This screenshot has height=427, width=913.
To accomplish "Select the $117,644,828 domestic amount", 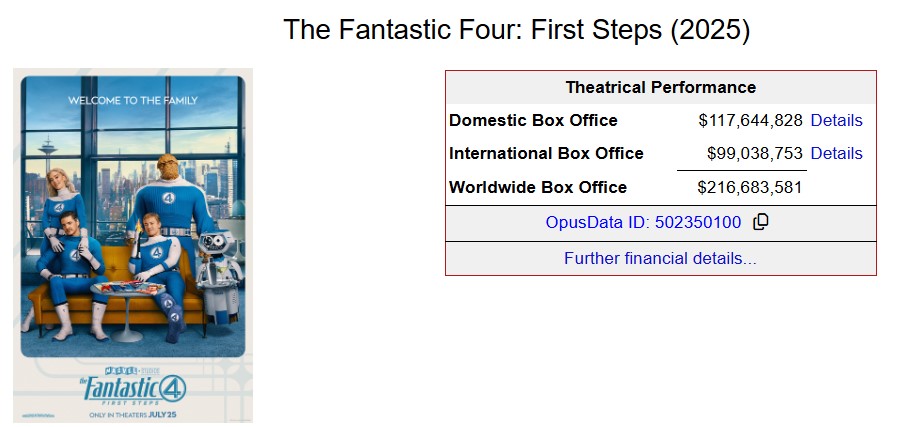I will pos(750,121).
